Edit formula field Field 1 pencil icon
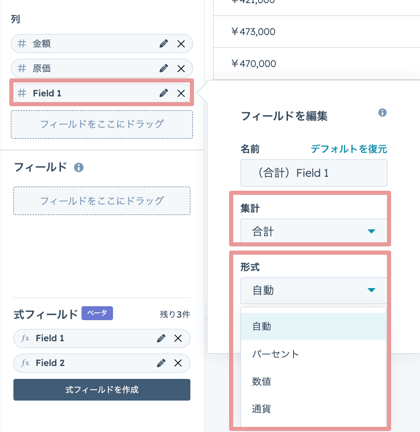Viewport: 420px width, 432px height. click(x=161, y=338)
